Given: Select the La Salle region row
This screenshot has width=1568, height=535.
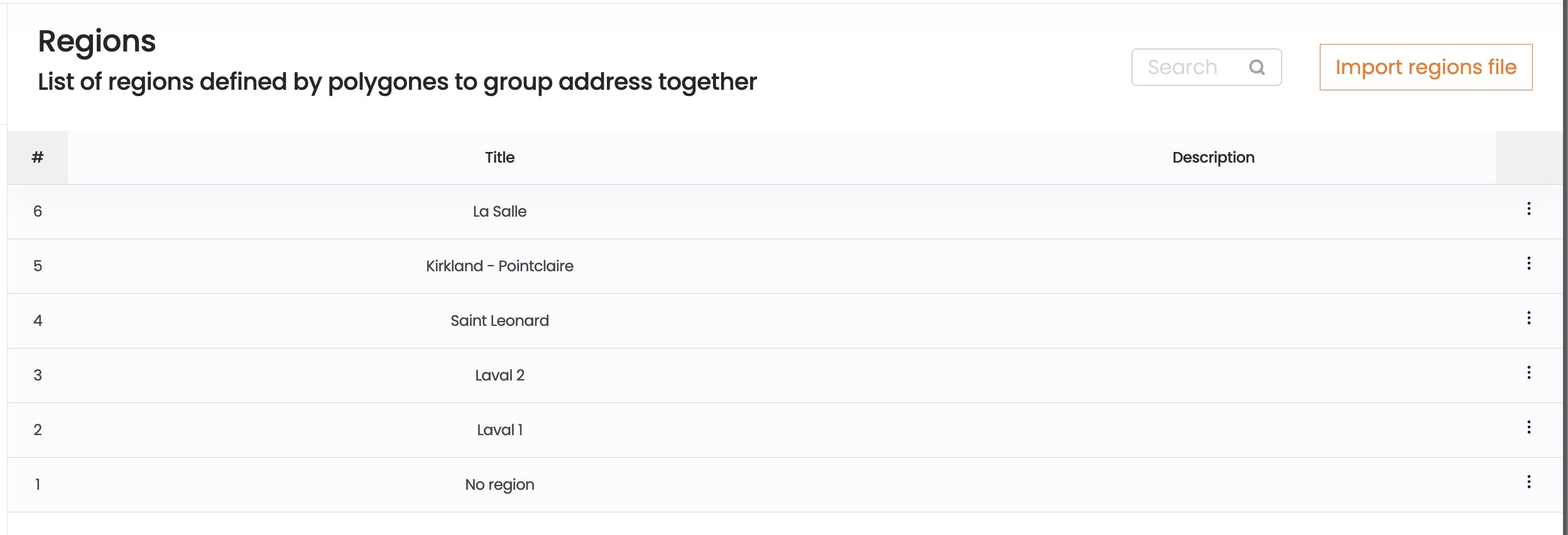Looking at the screenshot, I should click(x=785, y=212).
